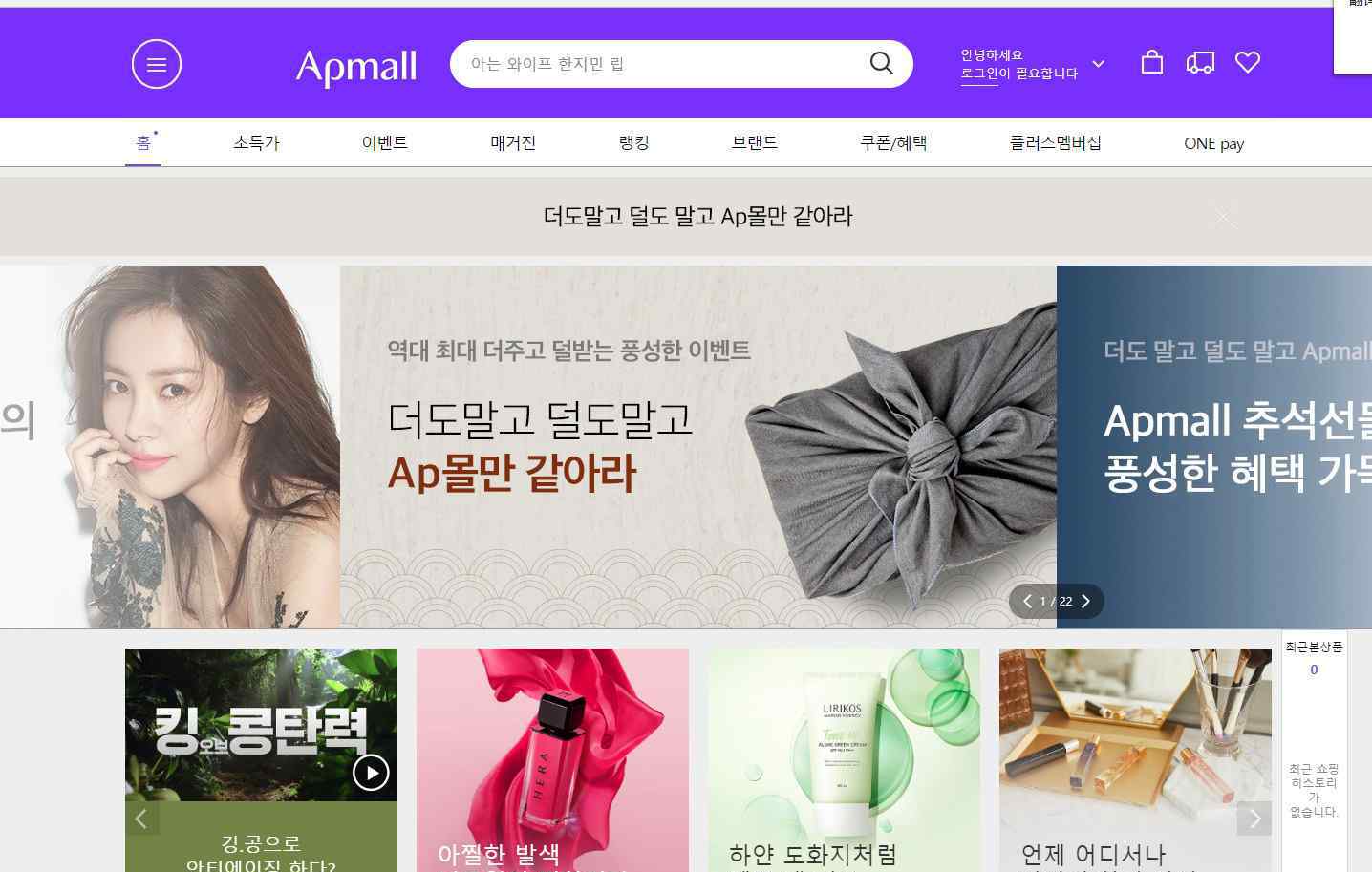Screen dimensions: 1372x872
Task: Open the hamburger menu icon
Action: (x=157, y=64)
